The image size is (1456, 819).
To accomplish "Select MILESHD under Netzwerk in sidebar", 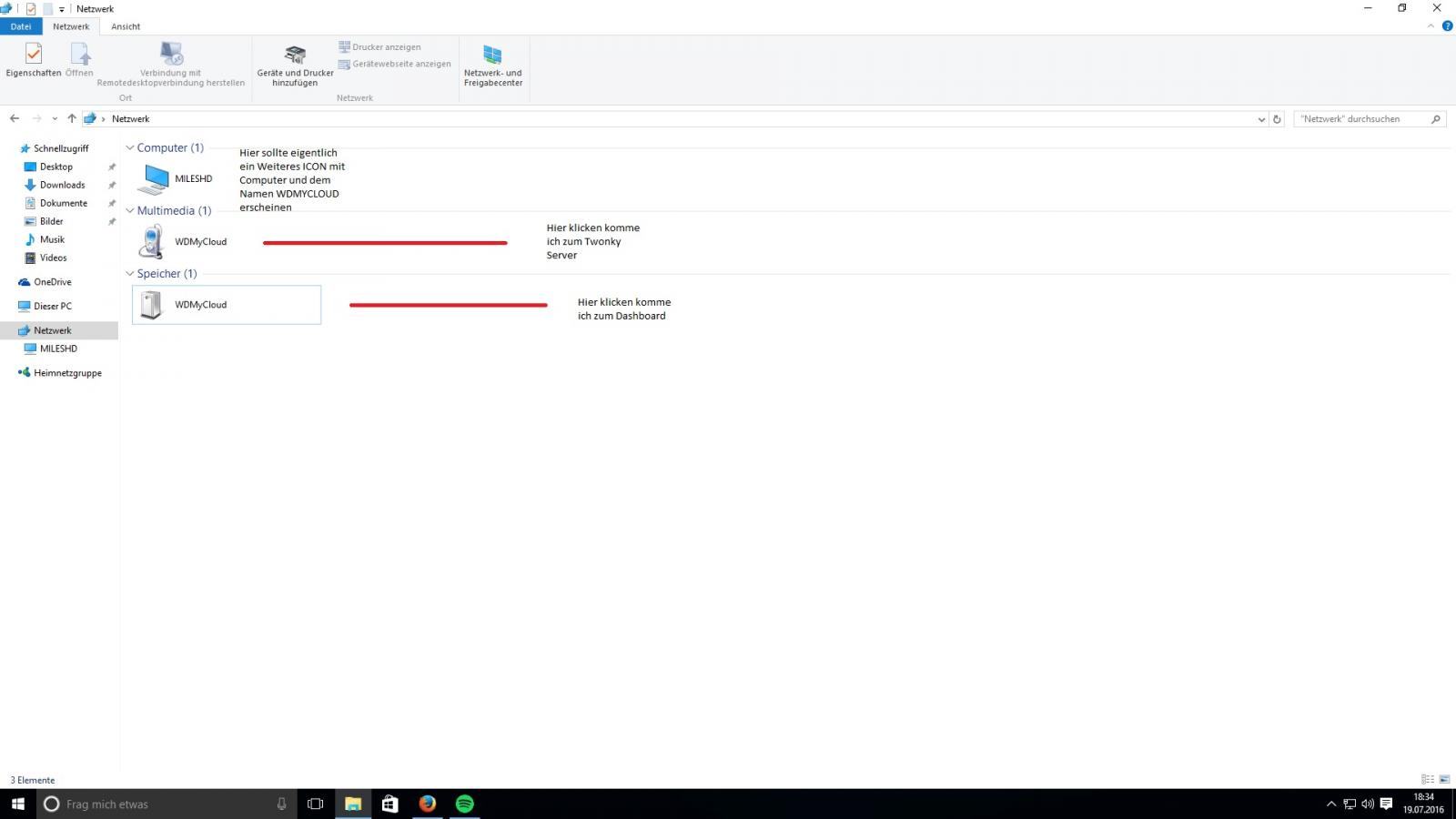I will [x=58, y=349].
